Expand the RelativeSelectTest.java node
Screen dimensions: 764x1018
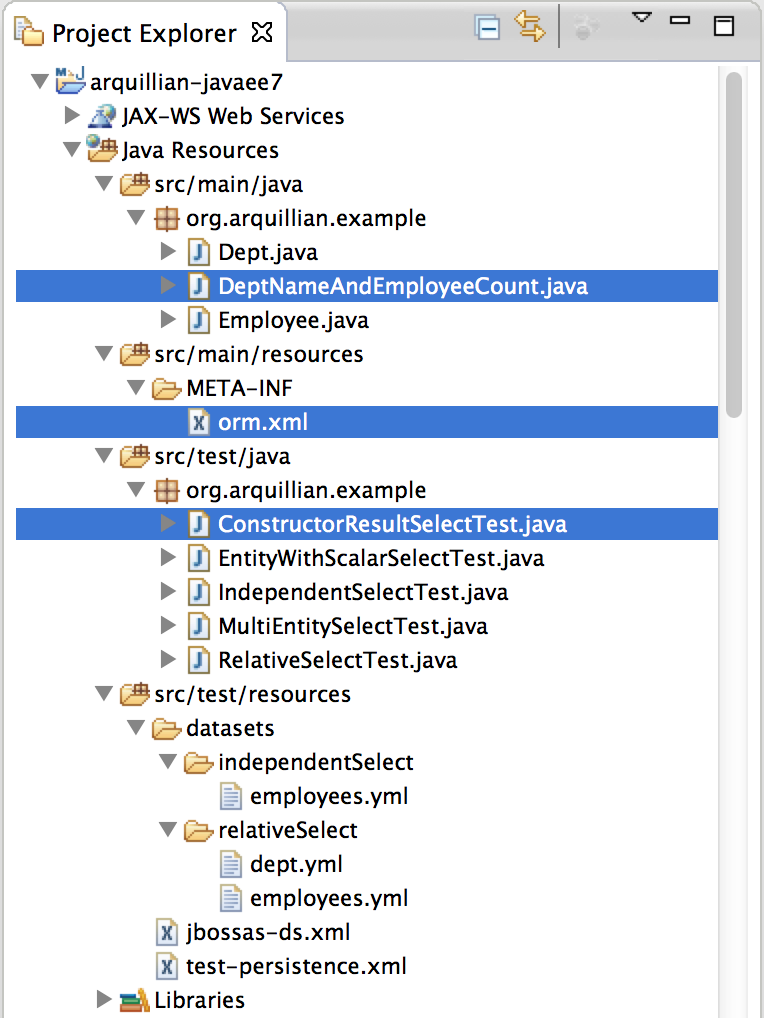click(x=168, y=660)
